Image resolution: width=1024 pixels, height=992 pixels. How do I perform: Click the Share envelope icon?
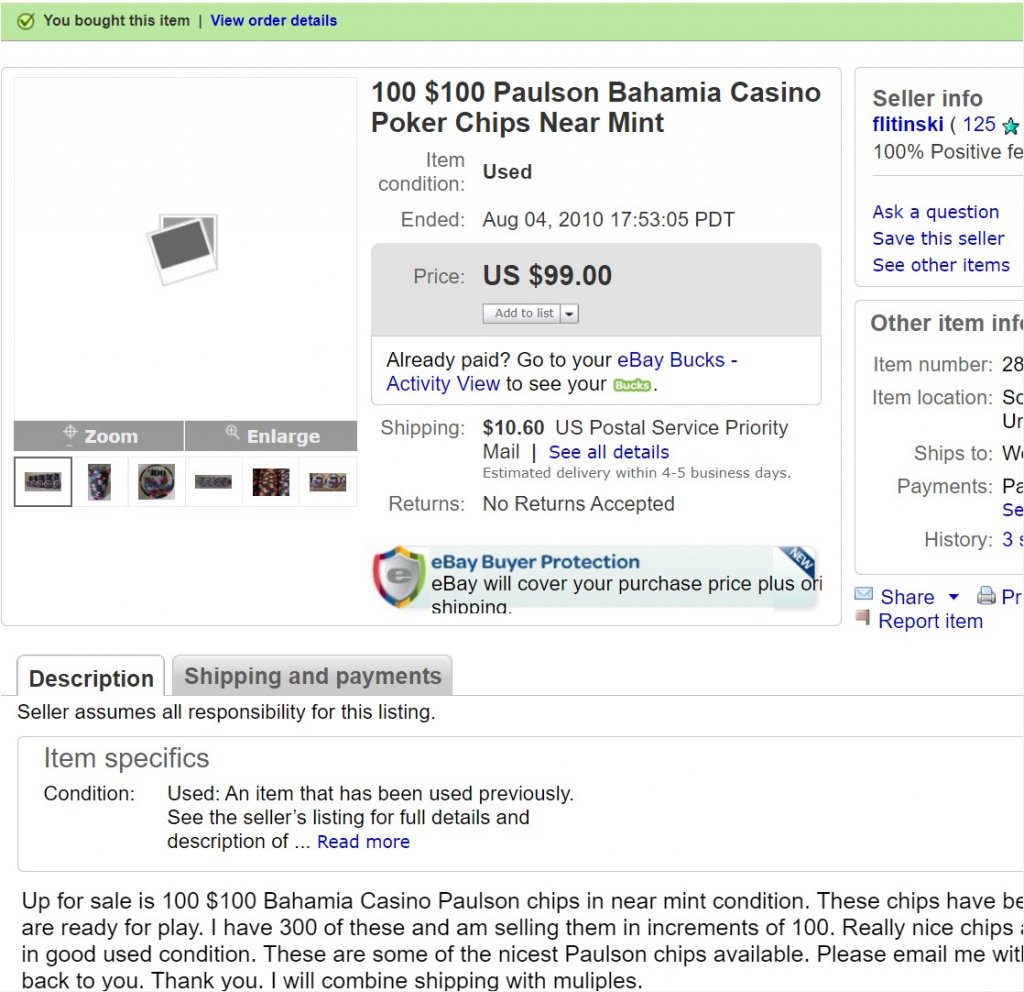pos(863,594)
